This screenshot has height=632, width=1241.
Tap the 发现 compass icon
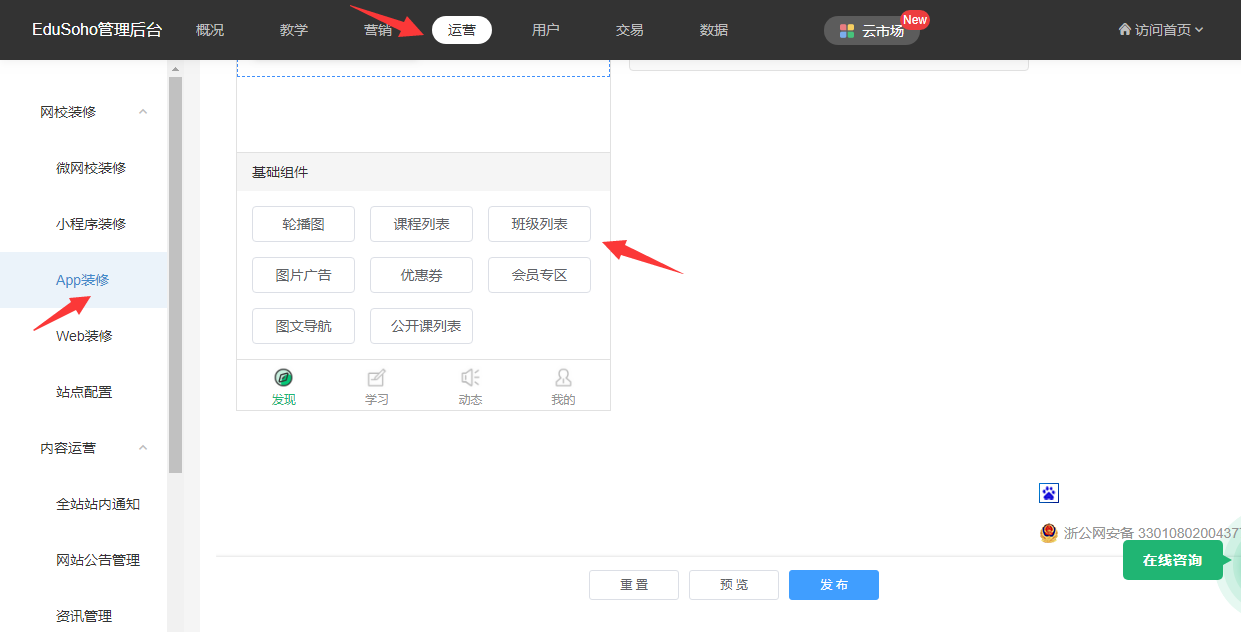(283, 378)
